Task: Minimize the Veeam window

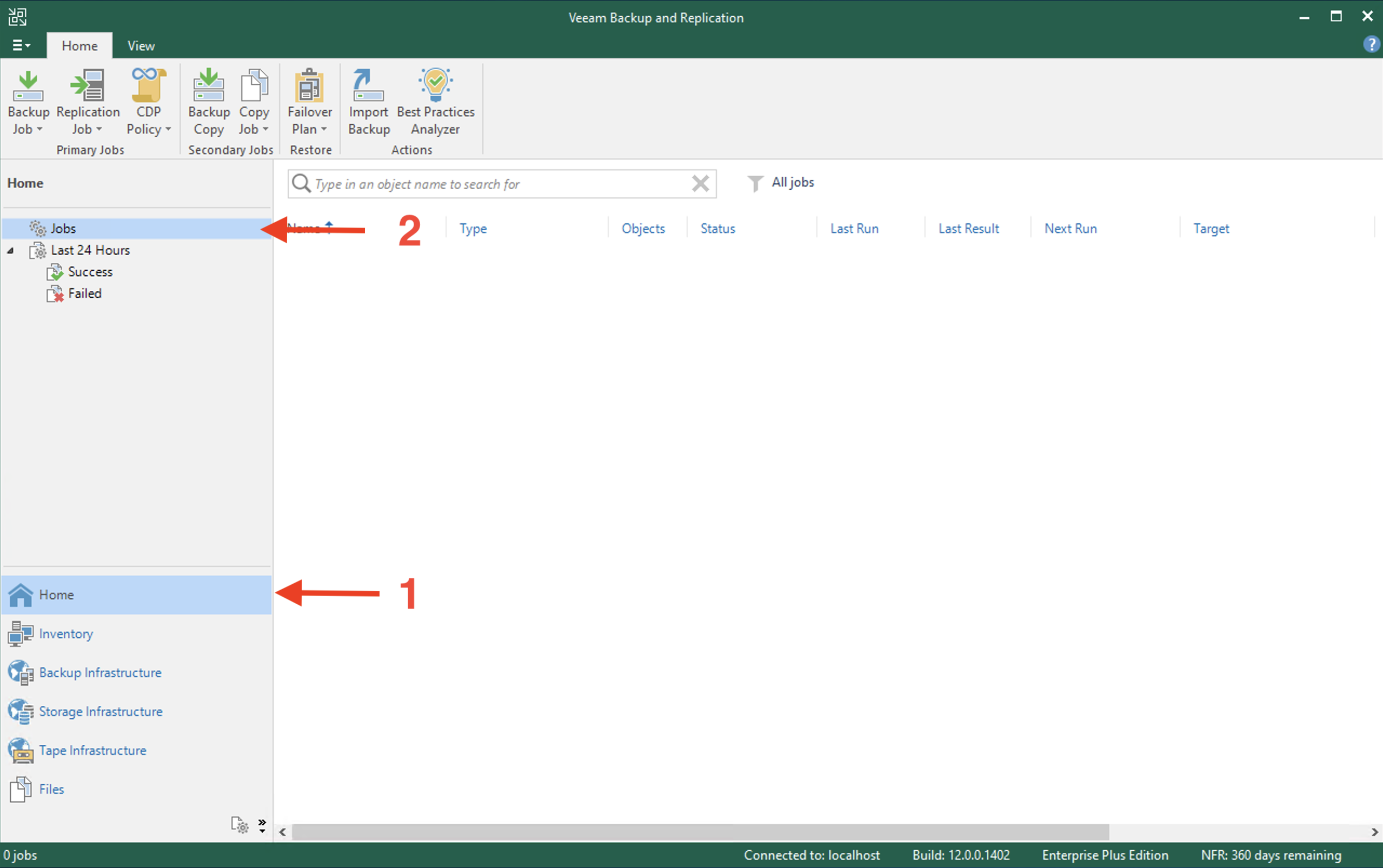Action: [1304, 17]
